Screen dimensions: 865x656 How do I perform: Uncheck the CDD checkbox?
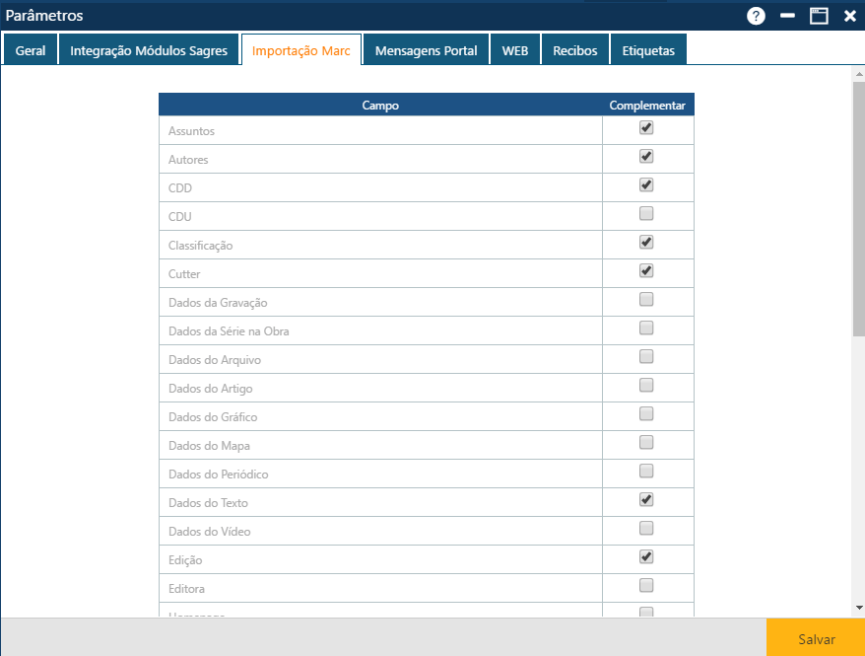[646, 187]
